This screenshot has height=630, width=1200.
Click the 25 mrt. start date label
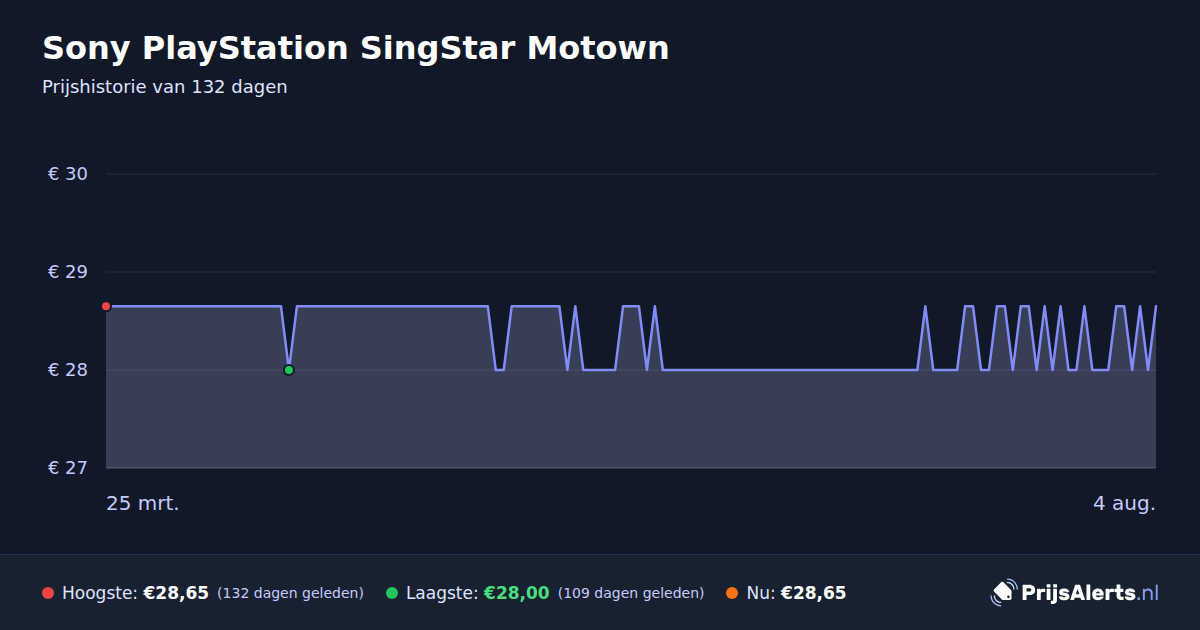click(143, 503)
